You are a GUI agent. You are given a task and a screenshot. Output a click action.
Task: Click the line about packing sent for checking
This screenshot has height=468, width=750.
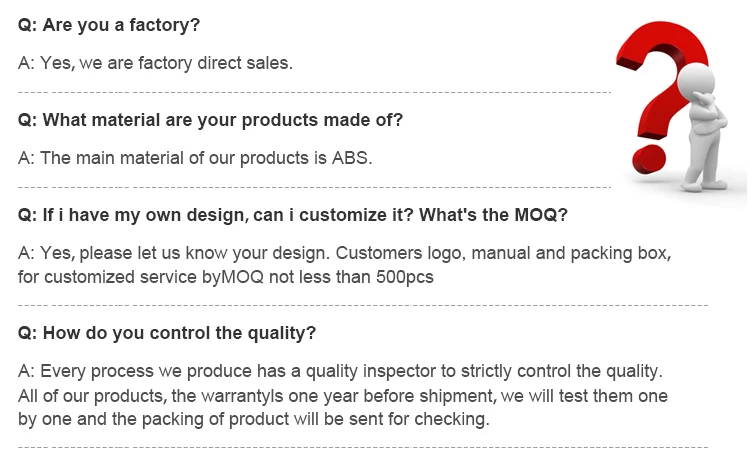point(254,419)
